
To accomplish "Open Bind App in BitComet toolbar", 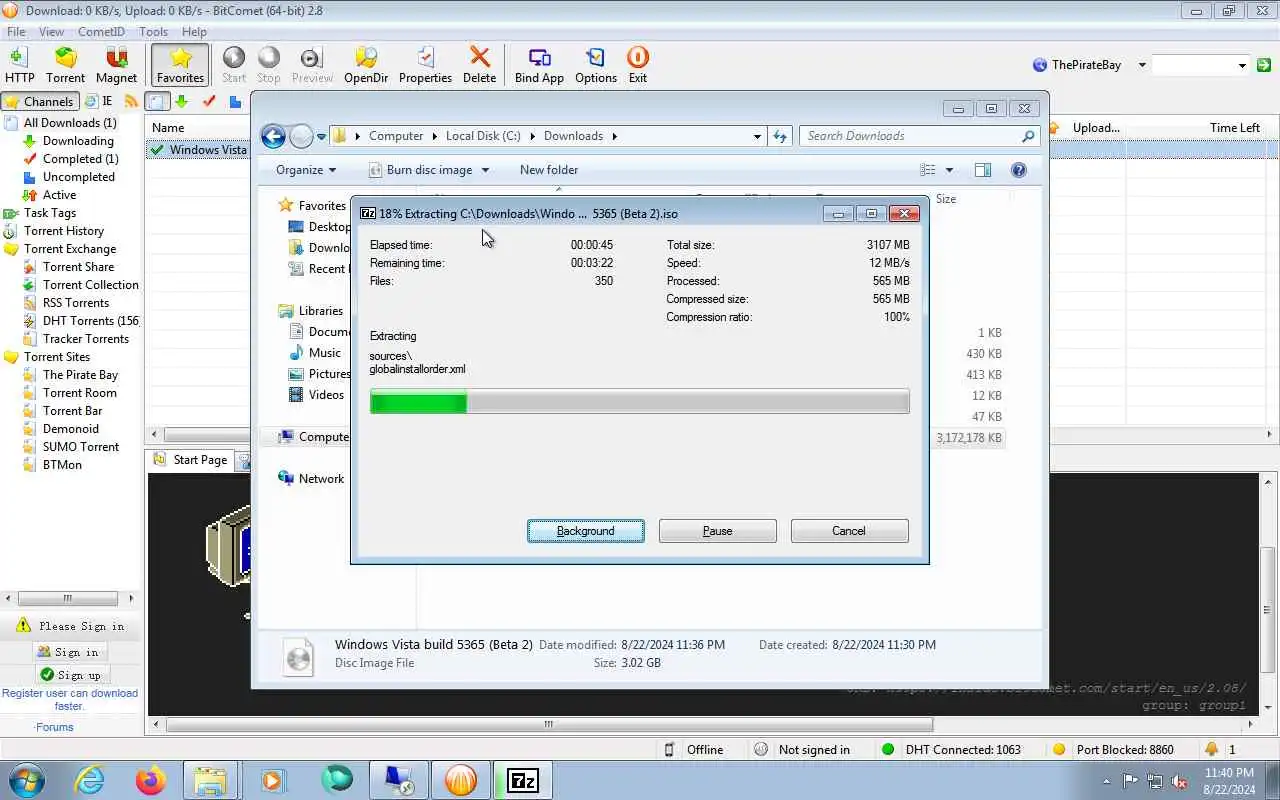I will pyautogui.click(x=539, y=65).
